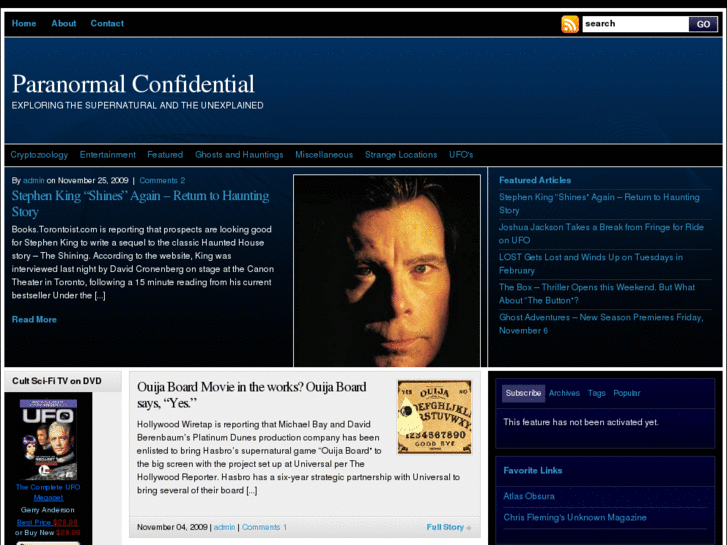The image size is (727, 545).
Task: Open Ghosts and Hauntings category
Action: point(239,155)
